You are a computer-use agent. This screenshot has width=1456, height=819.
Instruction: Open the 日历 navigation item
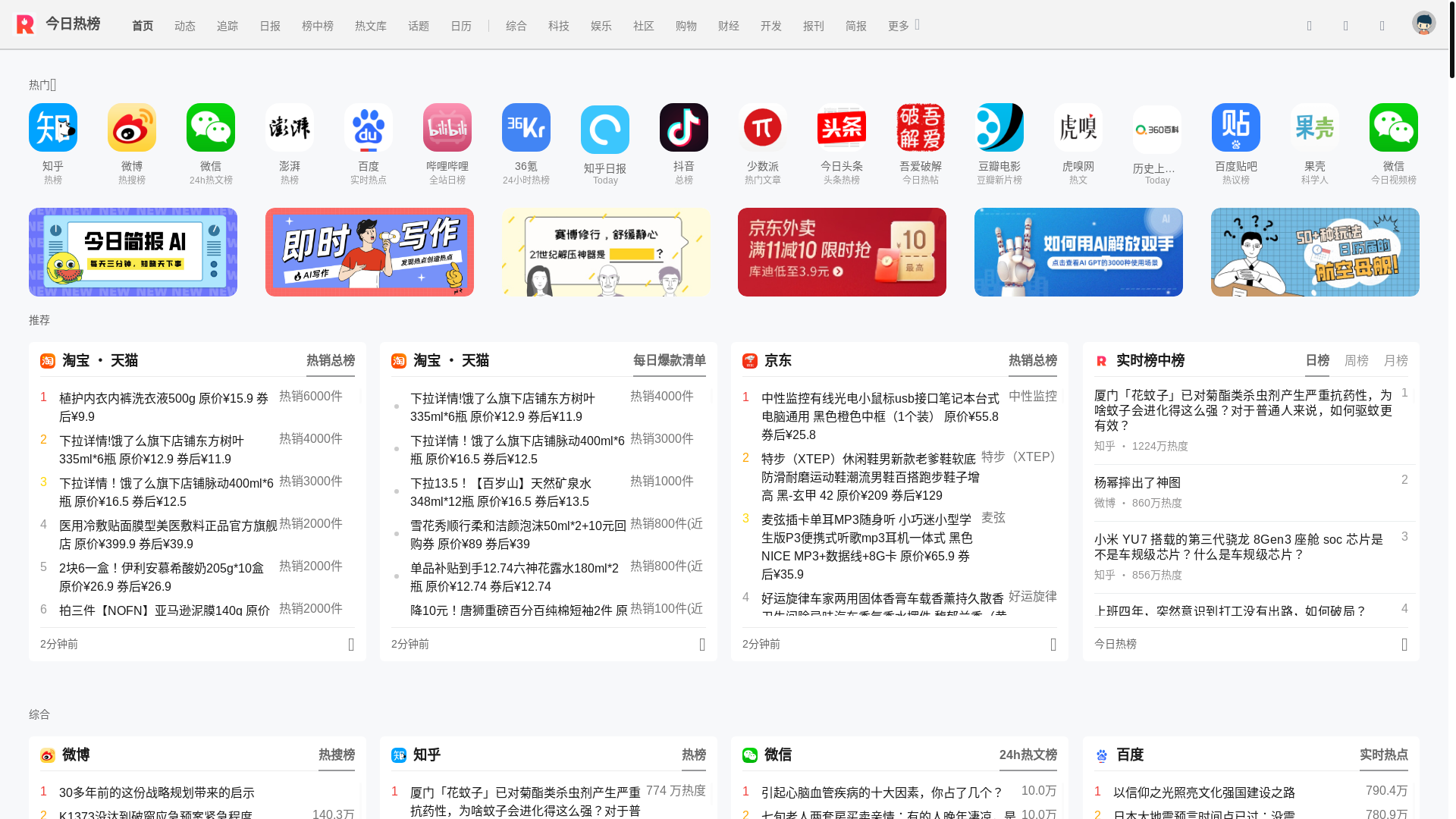click(x=461, y=26)
